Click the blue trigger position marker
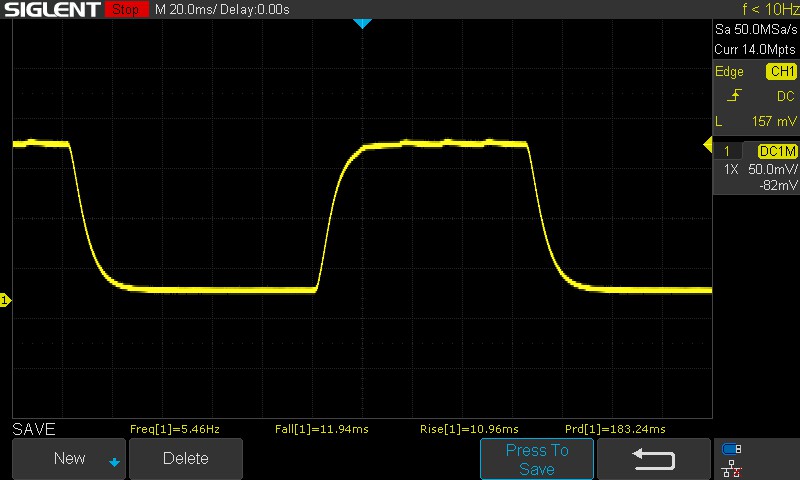 [362, 23]
